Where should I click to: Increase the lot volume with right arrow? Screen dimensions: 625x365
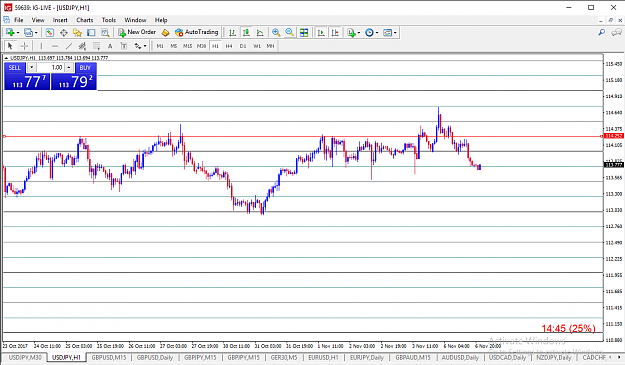pos(69,68)
